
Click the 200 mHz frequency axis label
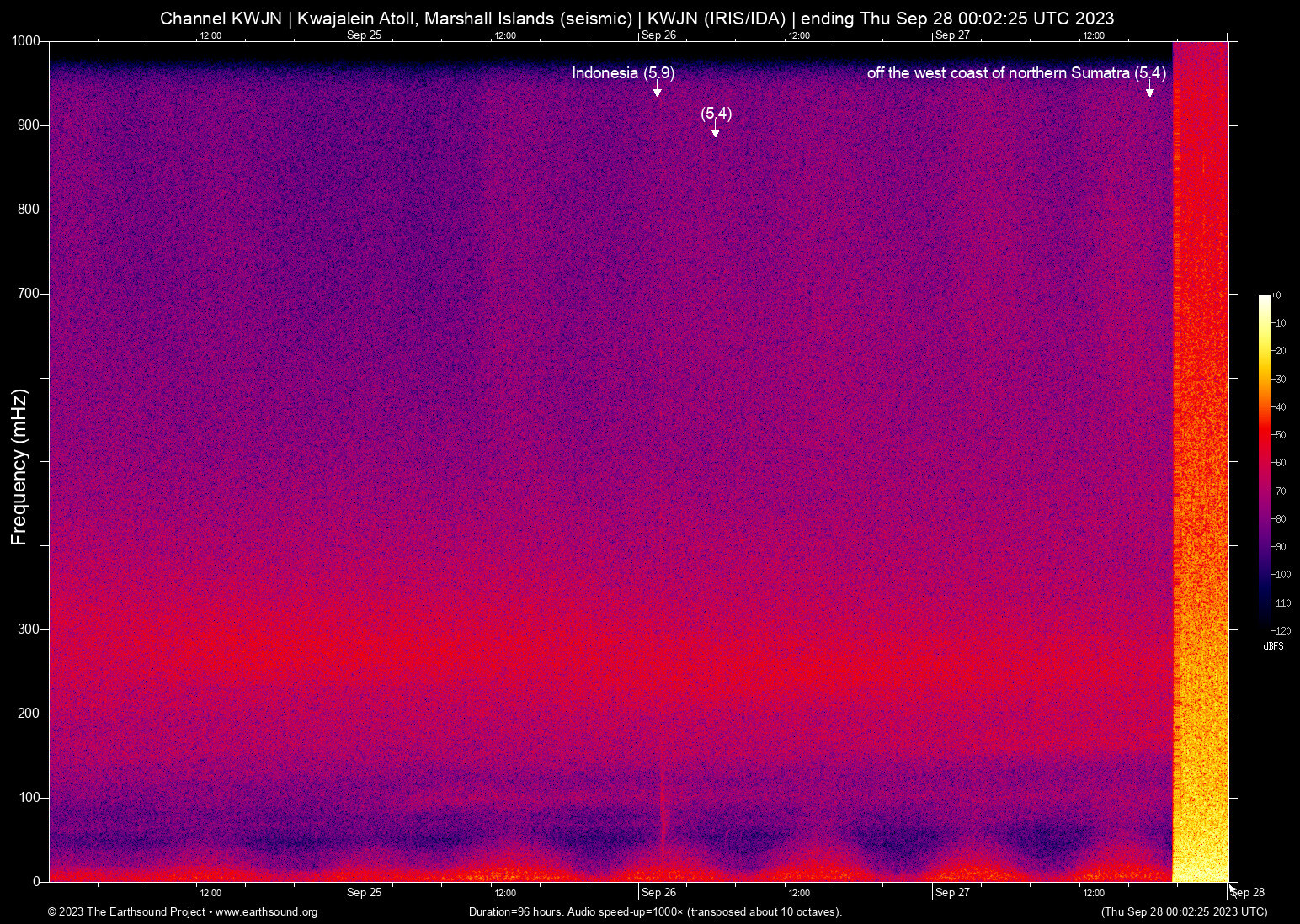pyautogui.click(x=29, y=714)
